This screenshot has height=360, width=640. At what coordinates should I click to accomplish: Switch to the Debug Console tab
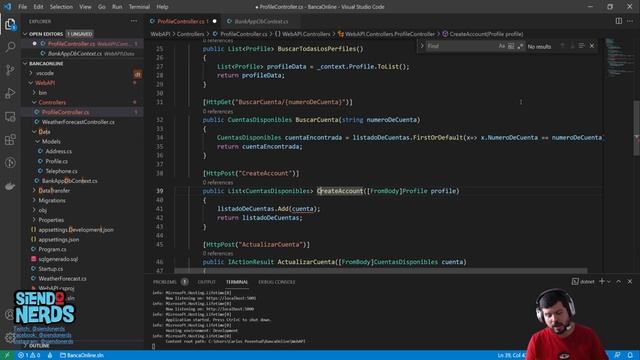coord(276,282)
